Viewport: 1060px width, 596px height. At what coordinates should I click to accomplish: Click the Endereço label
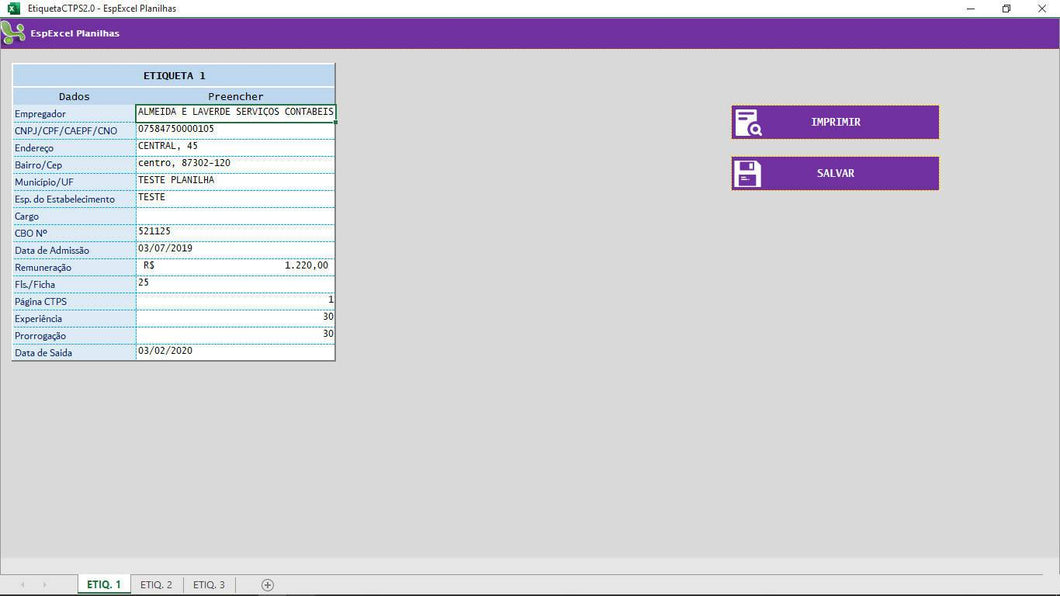[34, 148]
